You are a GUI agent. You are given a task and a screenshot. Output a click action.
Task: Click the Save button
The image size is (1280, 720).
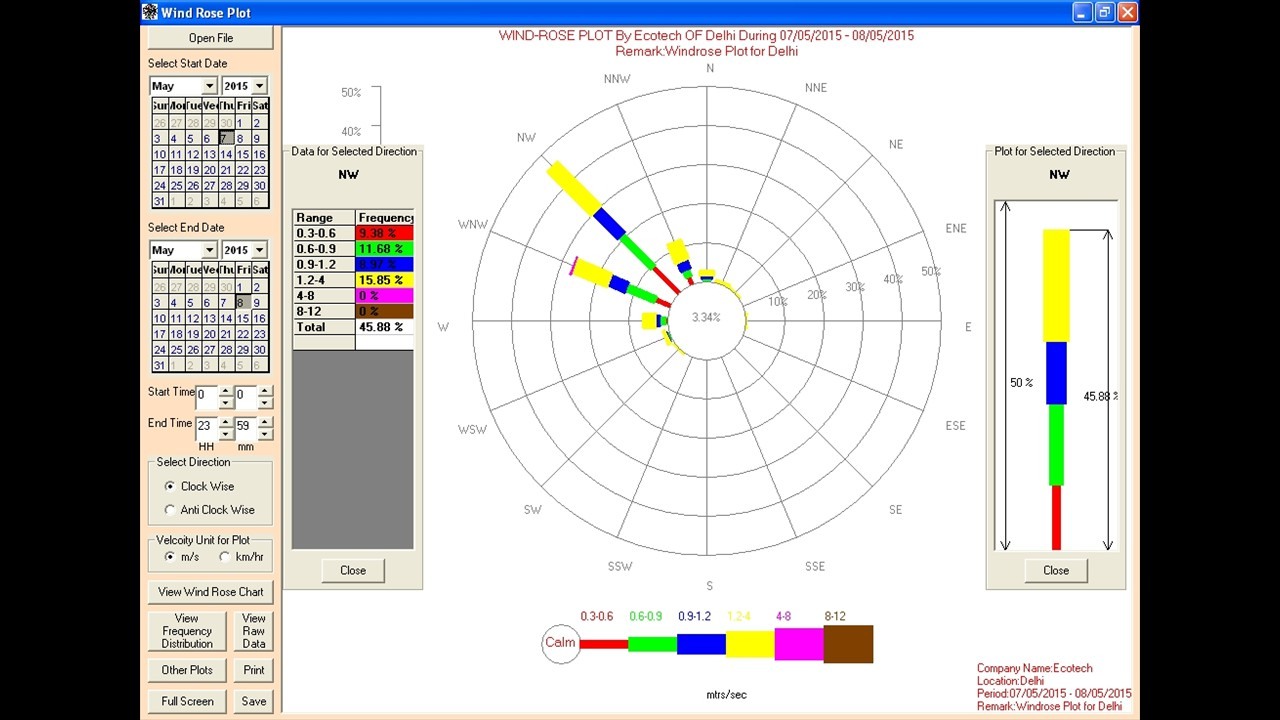(254, 701)
